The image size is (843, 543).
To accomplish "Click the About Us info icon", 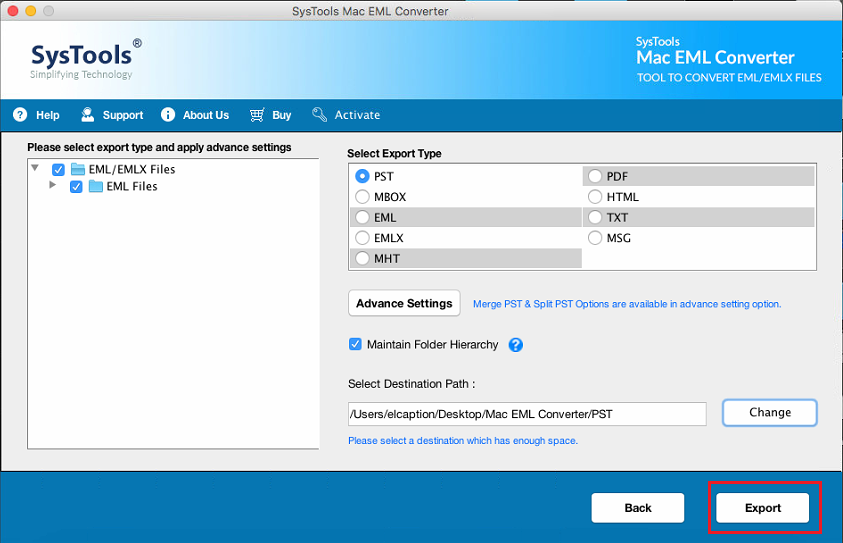I will (x=168, y=115).
